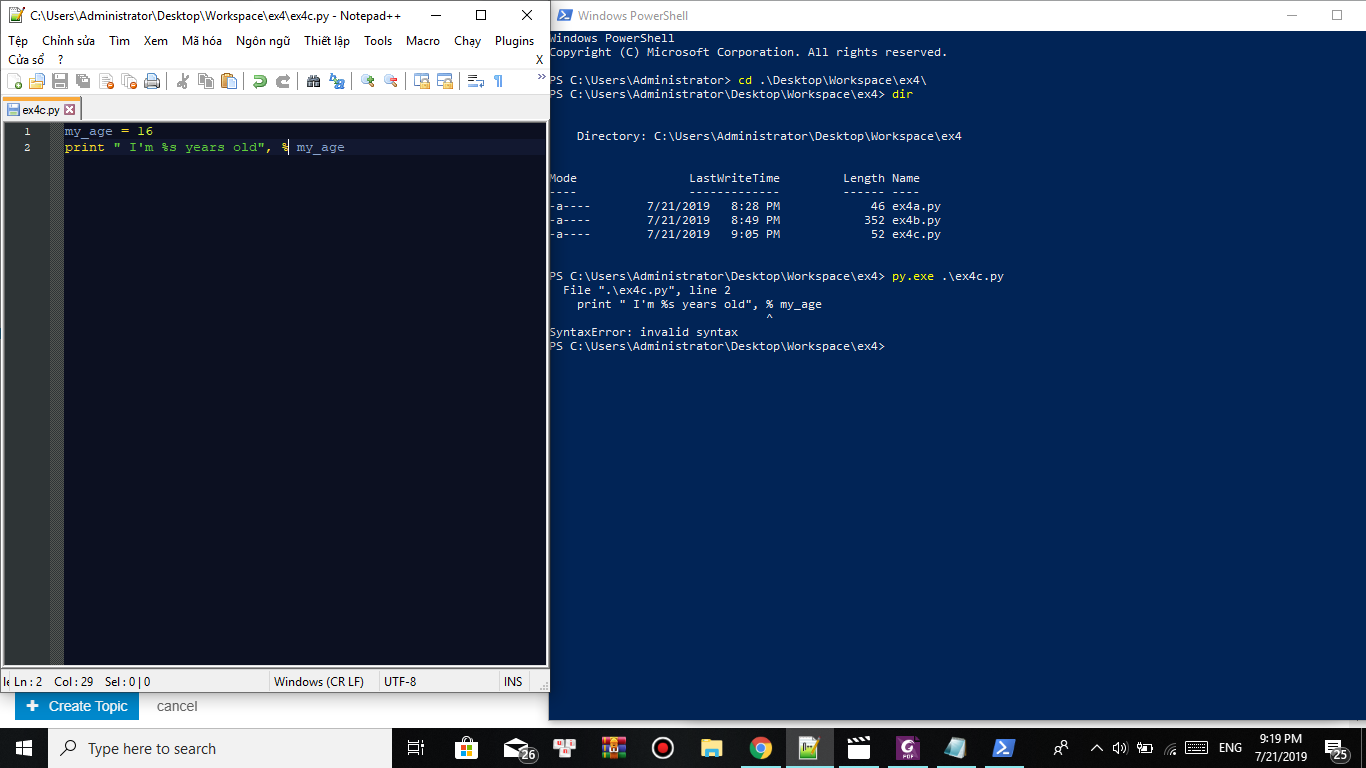Close the ex4c.py tab
This screenshot has width=1366, height=768.
69,110
